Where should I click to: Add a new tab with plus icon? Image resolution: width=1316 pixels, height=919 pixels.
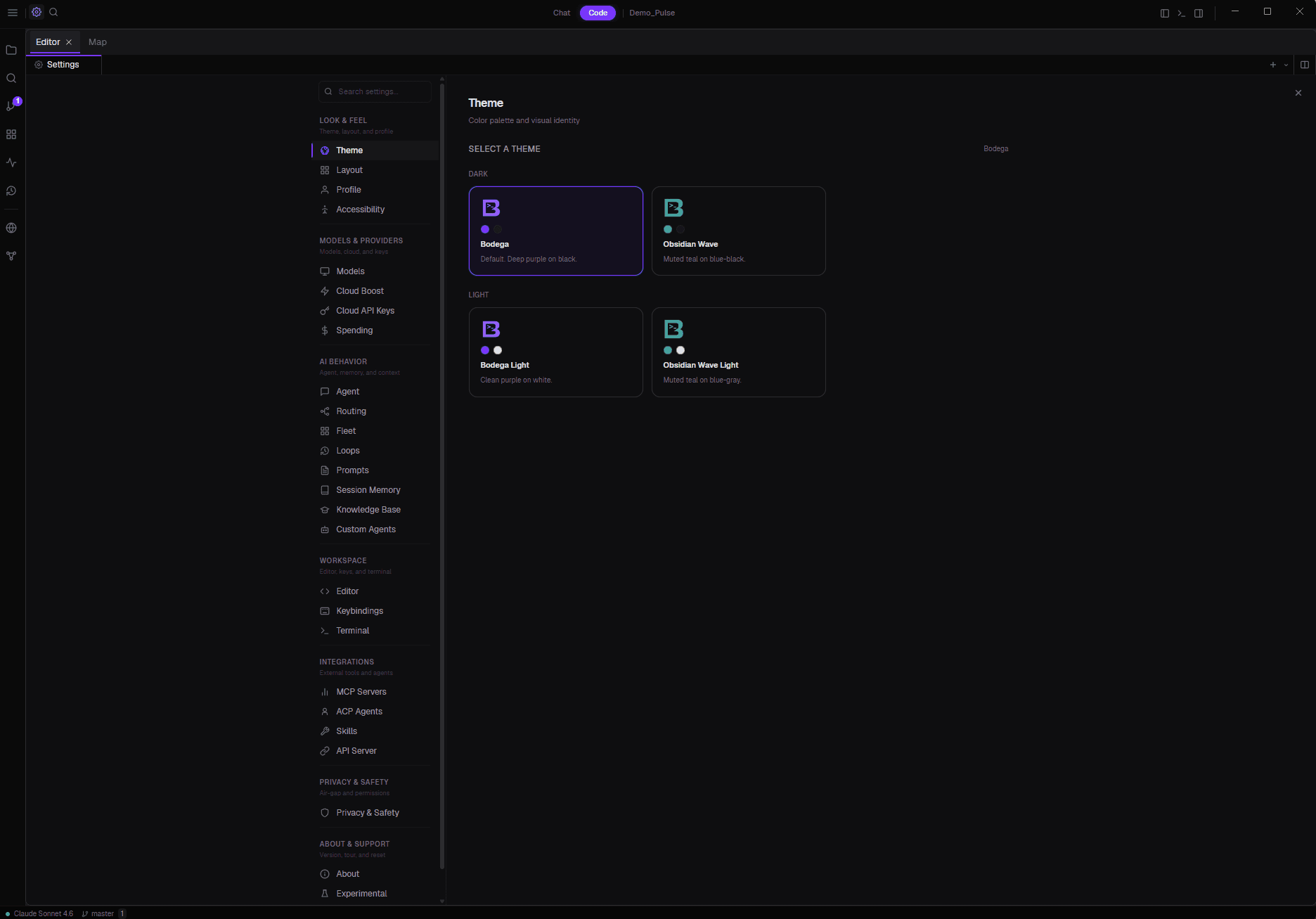(x=1273, y=65)
